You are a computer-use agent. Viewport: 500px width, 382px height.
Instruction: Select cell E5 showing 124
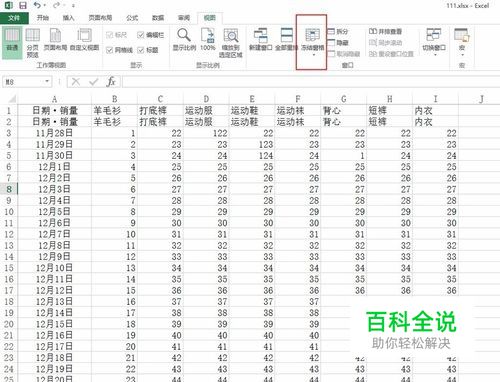click(x=252, y=155)
